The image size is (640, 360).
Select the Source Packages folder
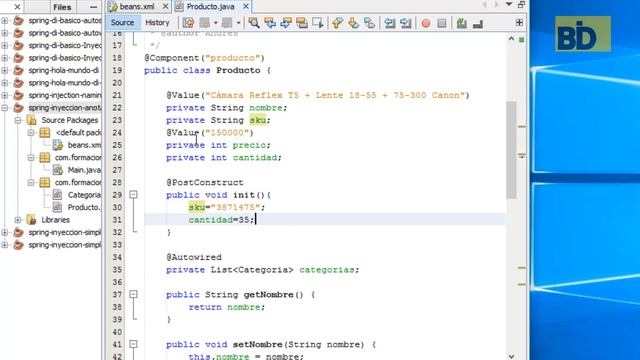click(x=69, y=120)
